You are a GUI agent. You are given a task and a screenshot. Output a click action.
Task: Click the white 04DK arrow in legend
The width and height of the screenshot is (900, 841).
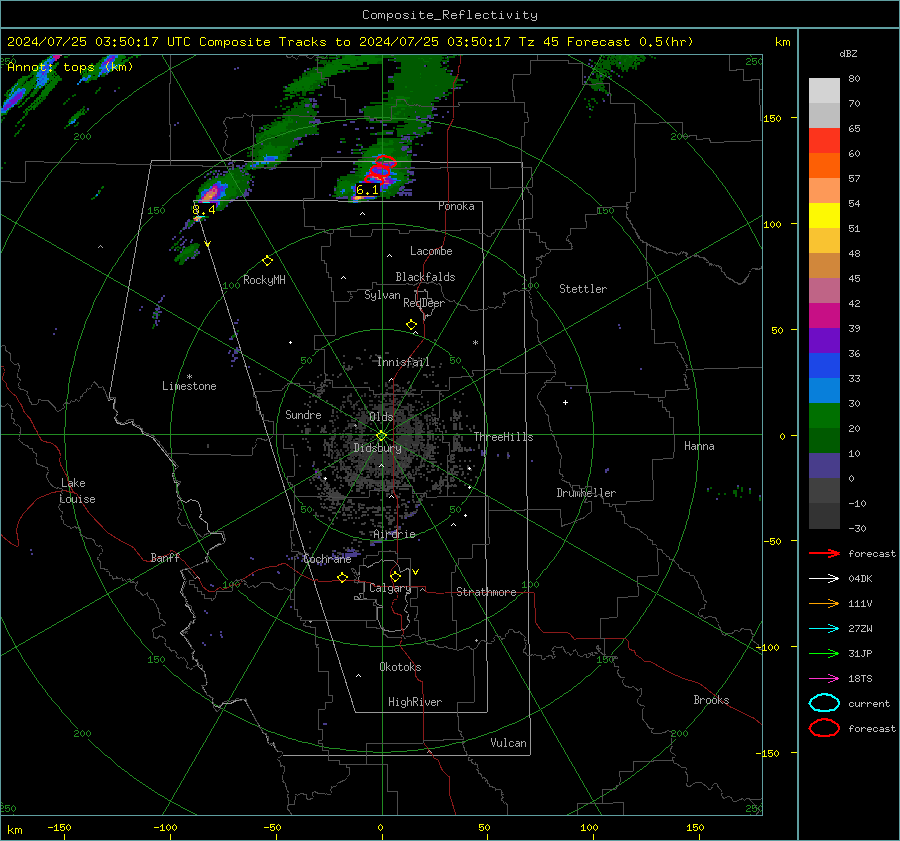click(x=824, y=579)
